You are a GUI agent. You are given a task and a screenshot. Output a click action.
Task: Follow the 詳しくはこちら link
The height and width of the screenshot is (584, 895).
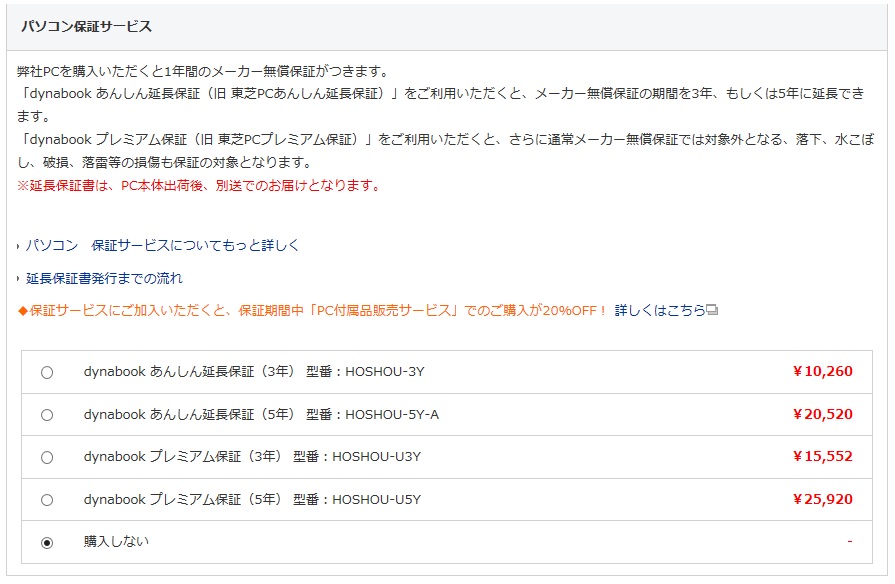[x=660, y=311]
